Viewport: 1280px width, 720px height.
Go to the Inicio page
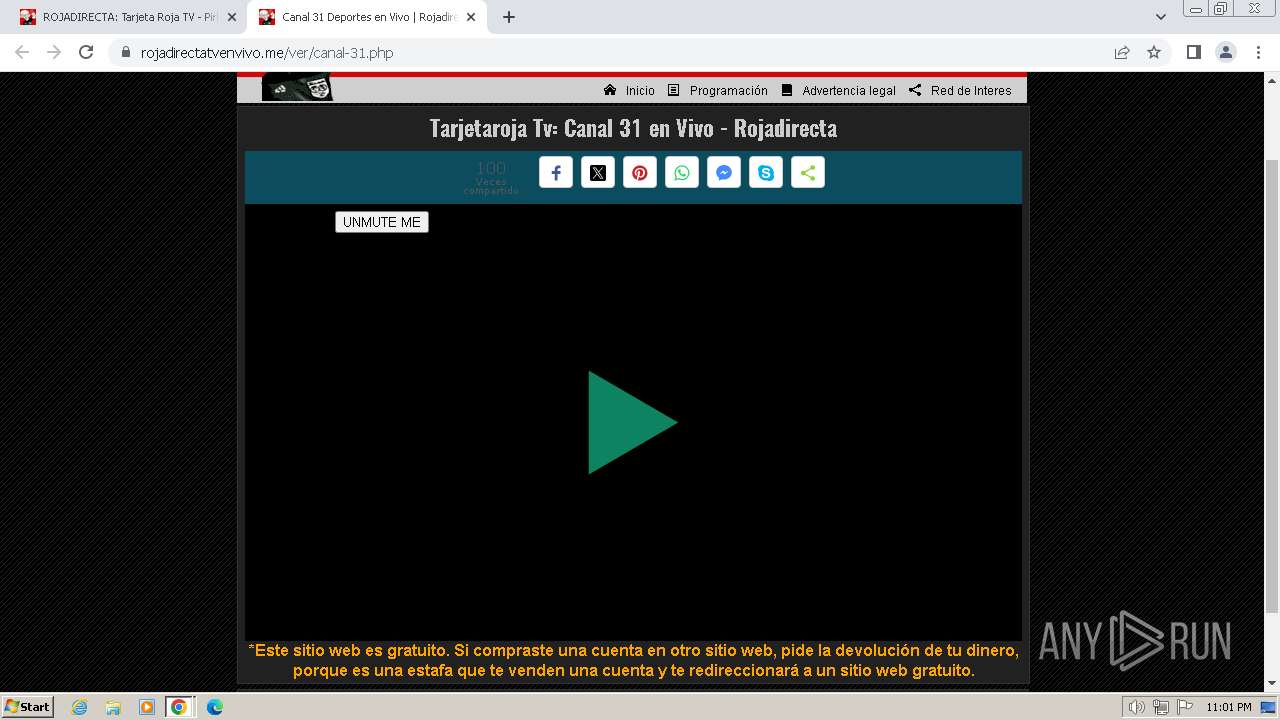point(629,90)
